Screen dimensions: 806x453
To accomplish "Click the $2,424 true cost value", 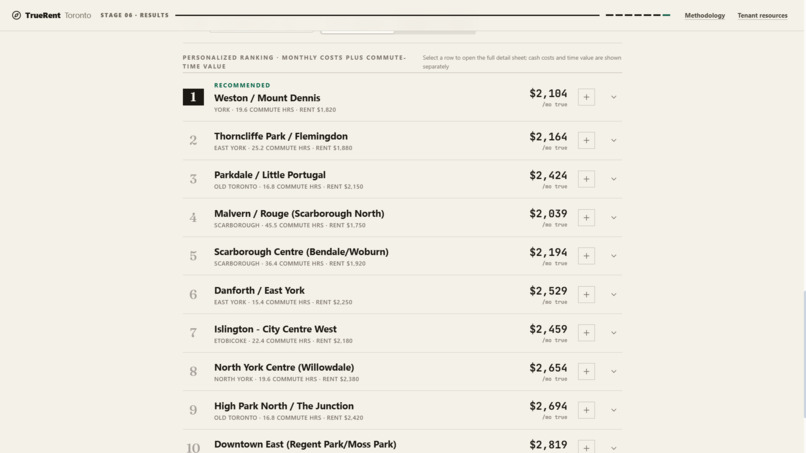I will pos(548,175).
